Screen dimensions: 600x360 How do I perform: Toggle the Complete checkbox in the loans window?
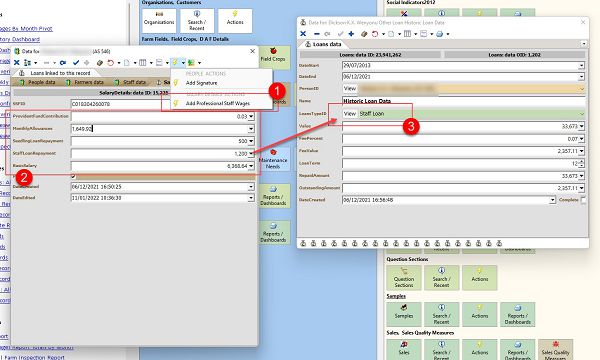[x=584, y=200]
